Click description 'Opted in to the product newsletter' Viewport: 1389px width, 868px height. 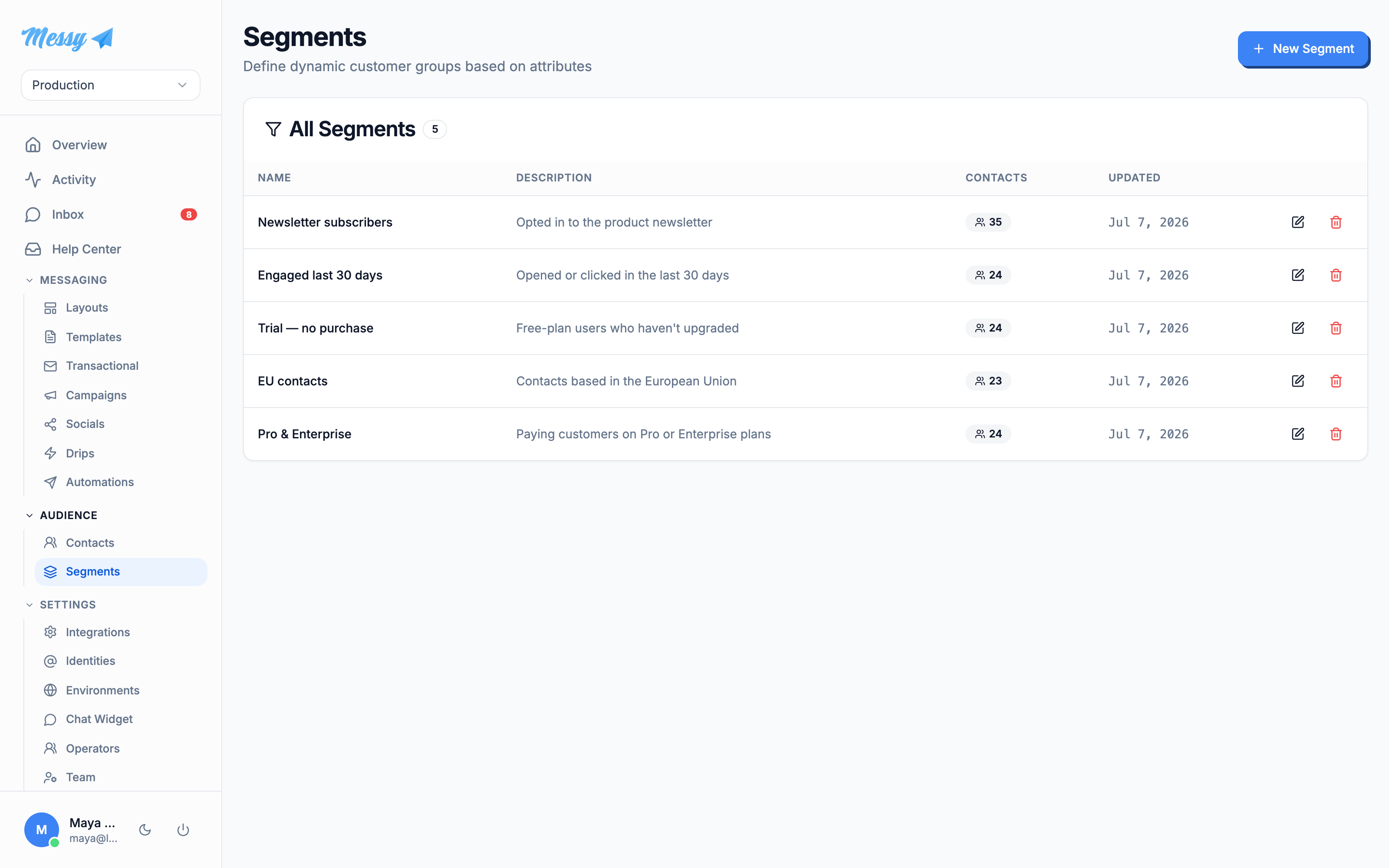(614, 222)
